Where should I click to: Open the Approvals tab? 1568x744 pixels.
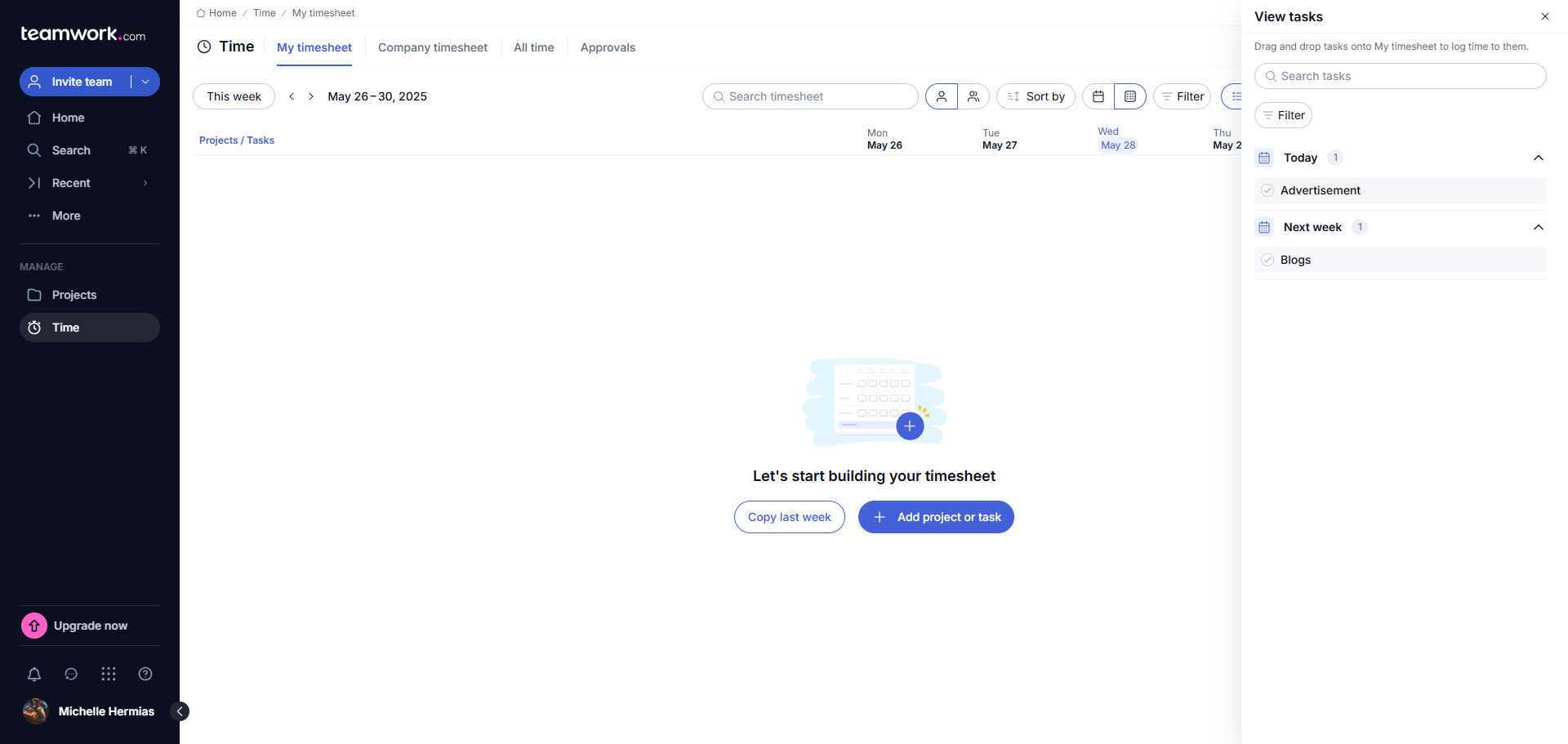(608, 47)
